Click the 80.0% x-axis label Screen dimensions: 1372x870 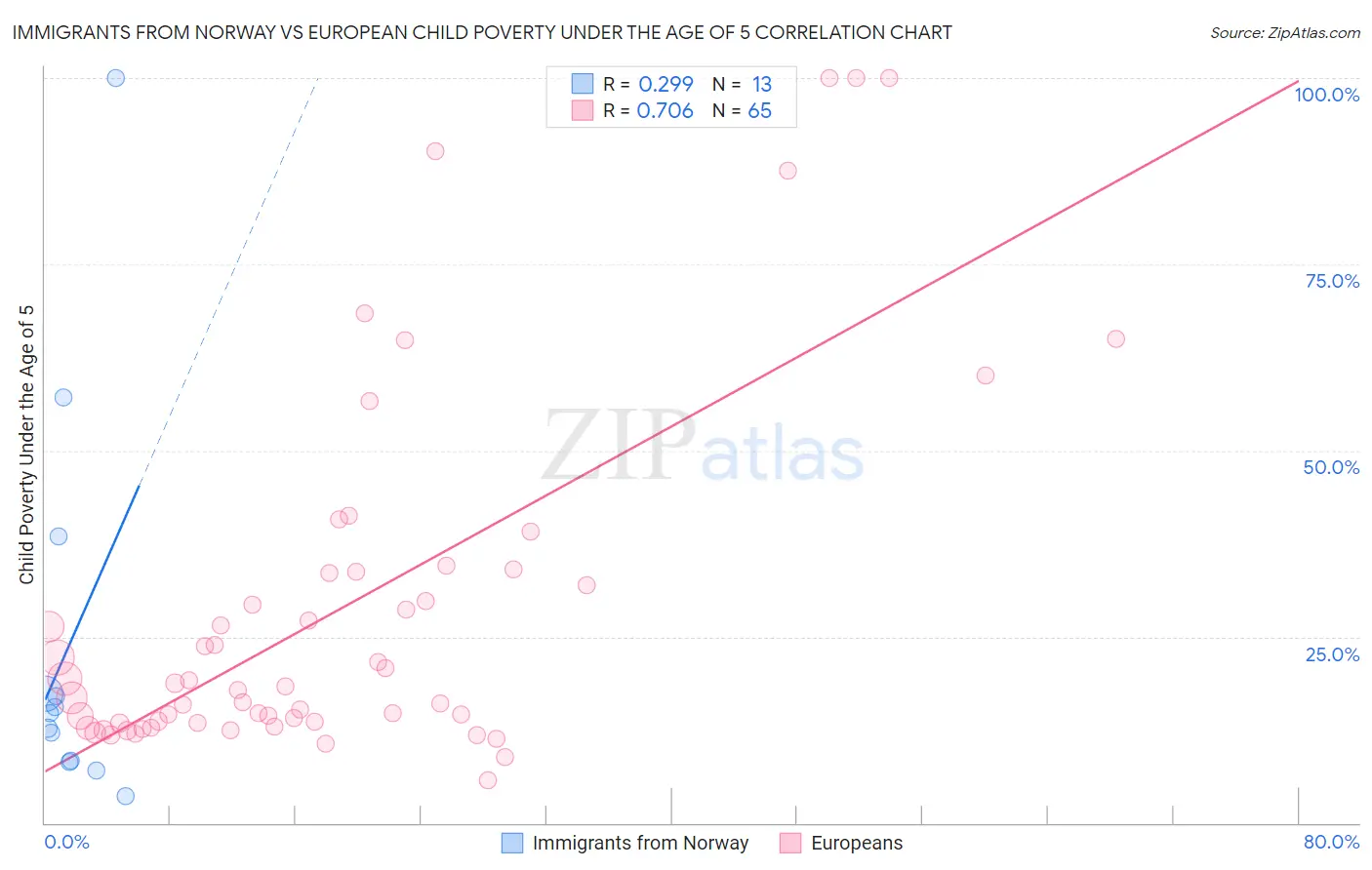[x=1331, y=842]
